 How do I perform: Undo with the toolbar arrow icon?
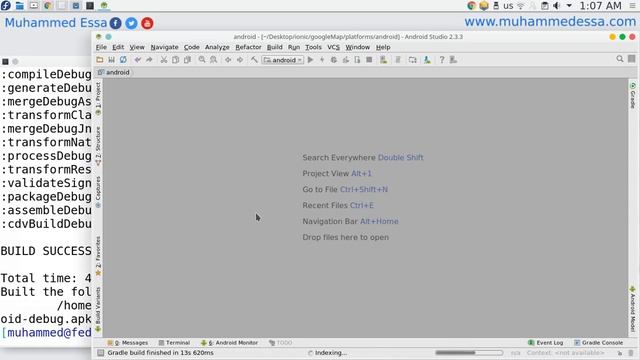(x=138, y=60)
